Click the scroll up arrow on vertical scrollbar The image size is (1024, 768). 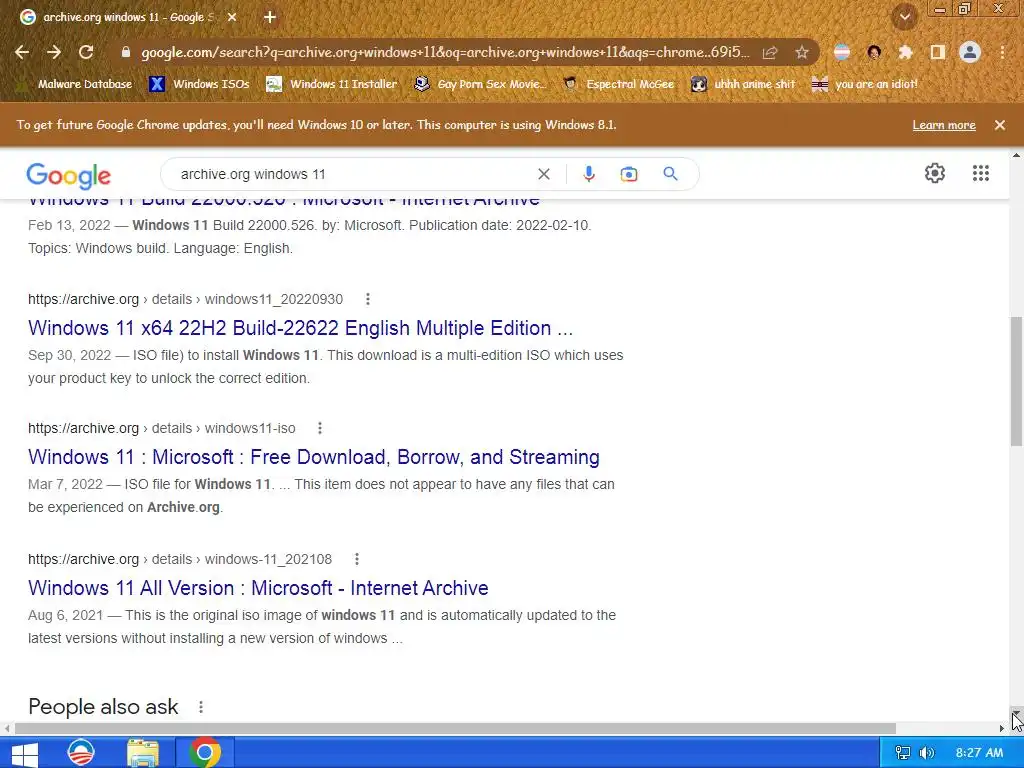(1016, 155)
